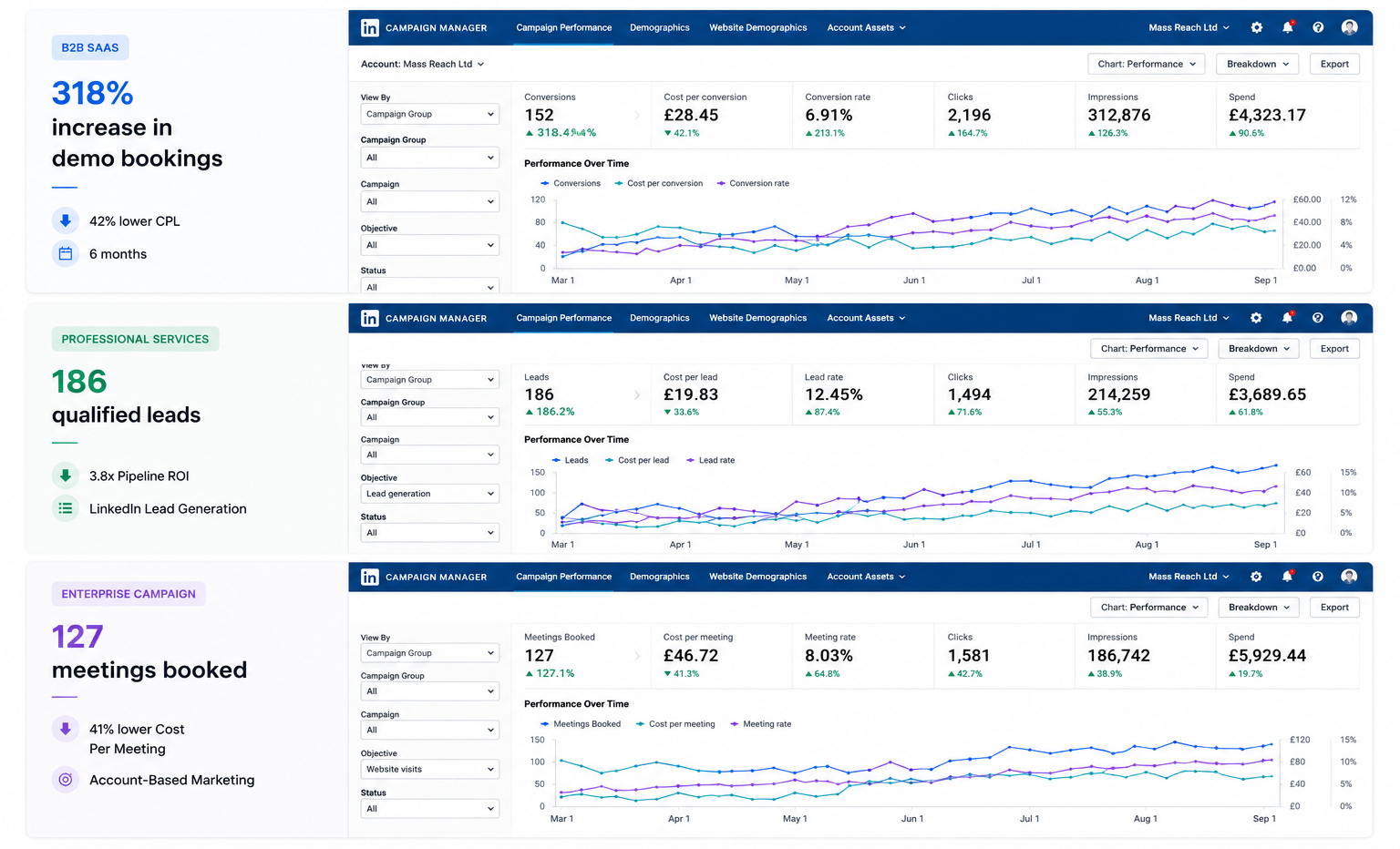
Task: Open help icon in the middle dashboard header
Action: [1318, 318]
